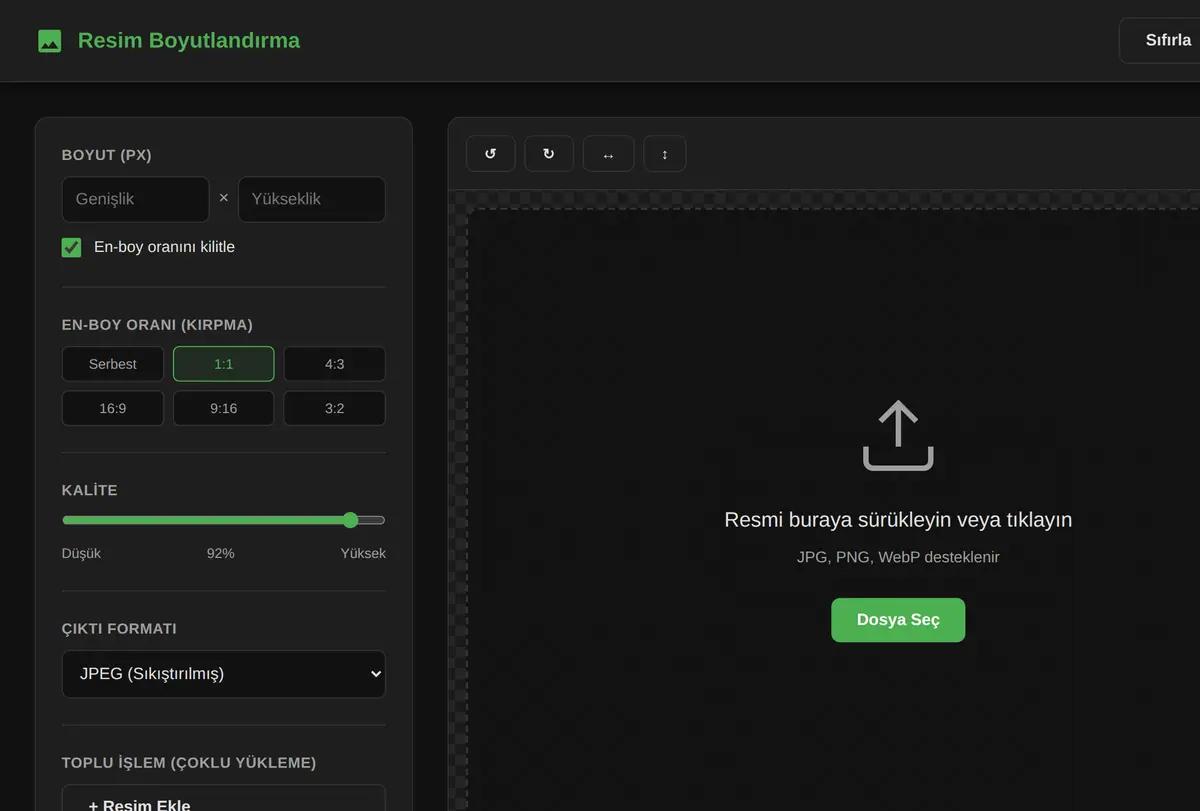Select the 1:1 crop ratio
1200x811 pixels.
(224, 364)
